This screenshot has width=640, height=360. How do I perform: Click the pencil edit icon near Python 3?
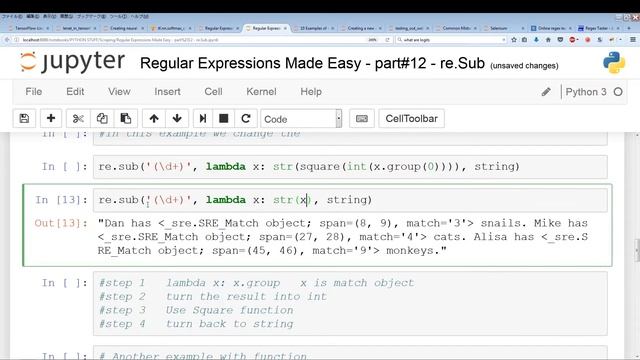(x=546, y=92)
